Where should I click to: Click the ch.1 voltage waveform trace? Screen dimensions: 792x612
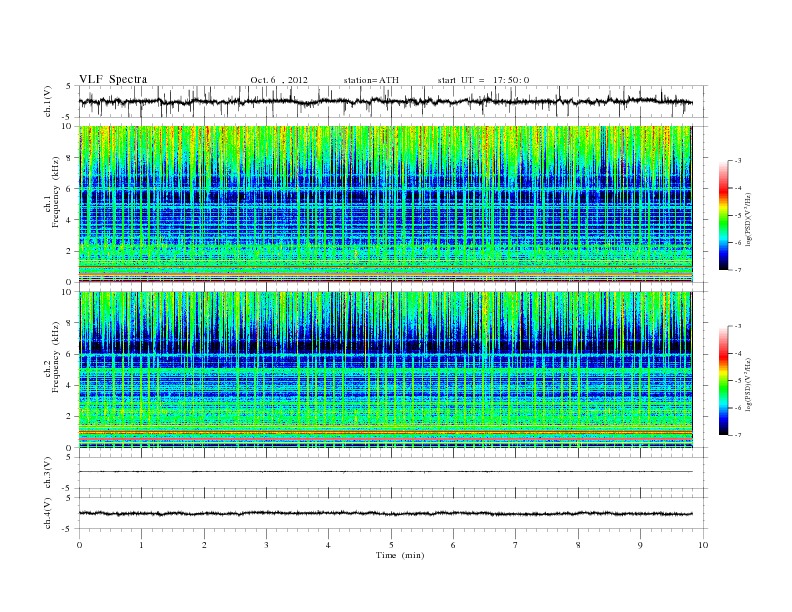385,101
